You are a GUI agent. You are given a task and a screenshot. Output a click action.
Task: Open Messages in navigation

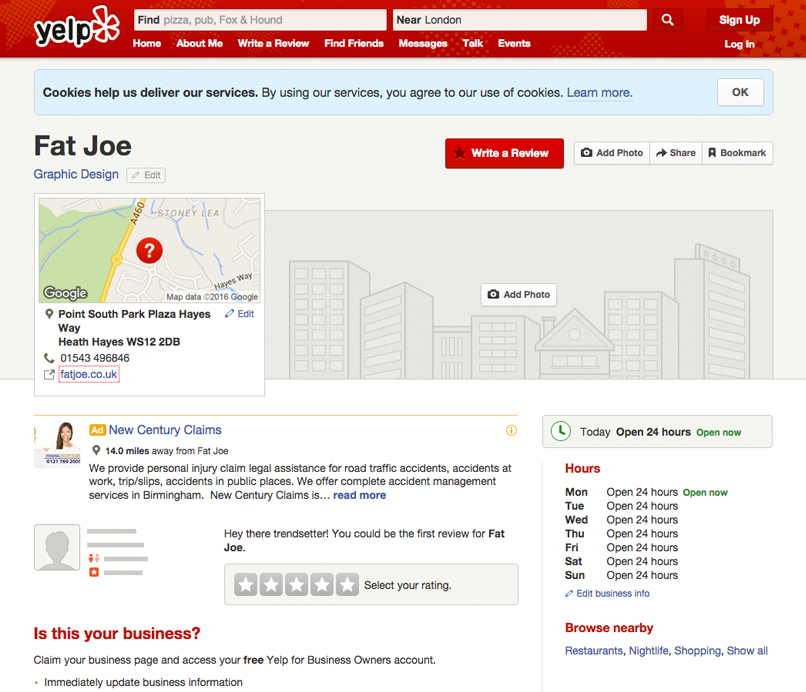click(423, 44)
